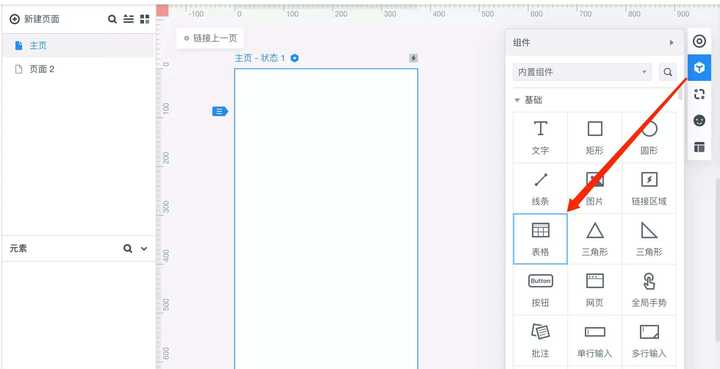Pick the 批注 annotation component
Image resolution: width=720 pixels, height=369 pixels.
tap(540, 341)
